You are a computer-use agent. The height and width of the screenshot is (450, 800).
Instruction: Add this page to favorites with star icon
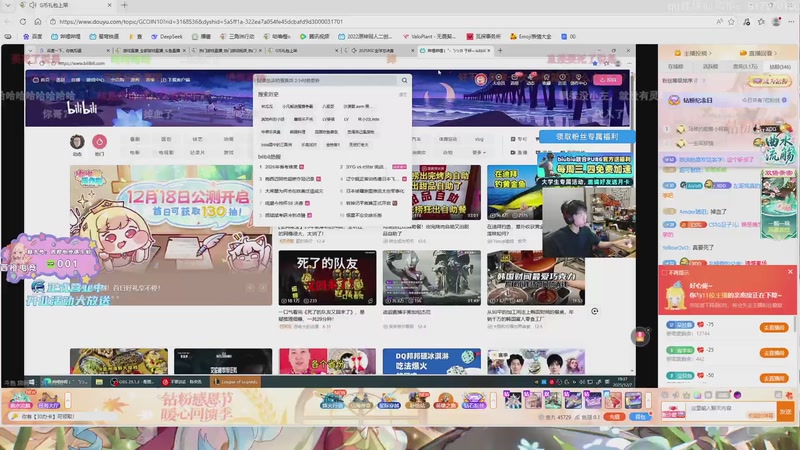[731, 22]
